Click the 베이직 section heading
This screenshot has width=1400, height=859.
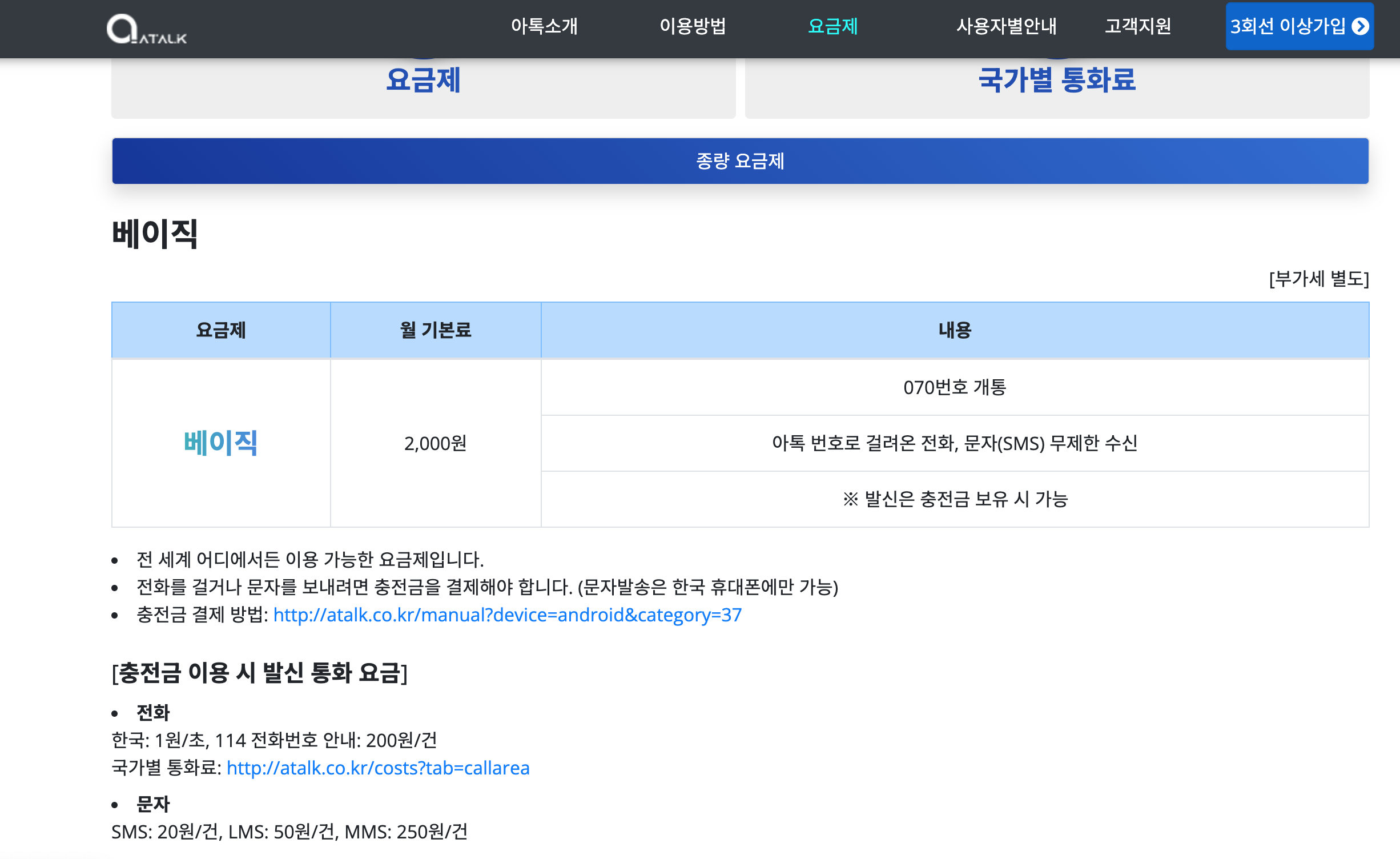[x=155, y=234]
